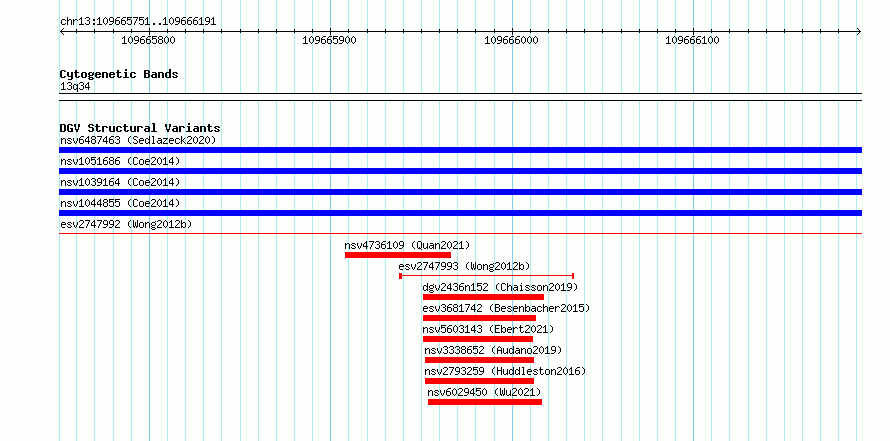
Task: Click the blue bar under nsv1039164
Action: 460,192
